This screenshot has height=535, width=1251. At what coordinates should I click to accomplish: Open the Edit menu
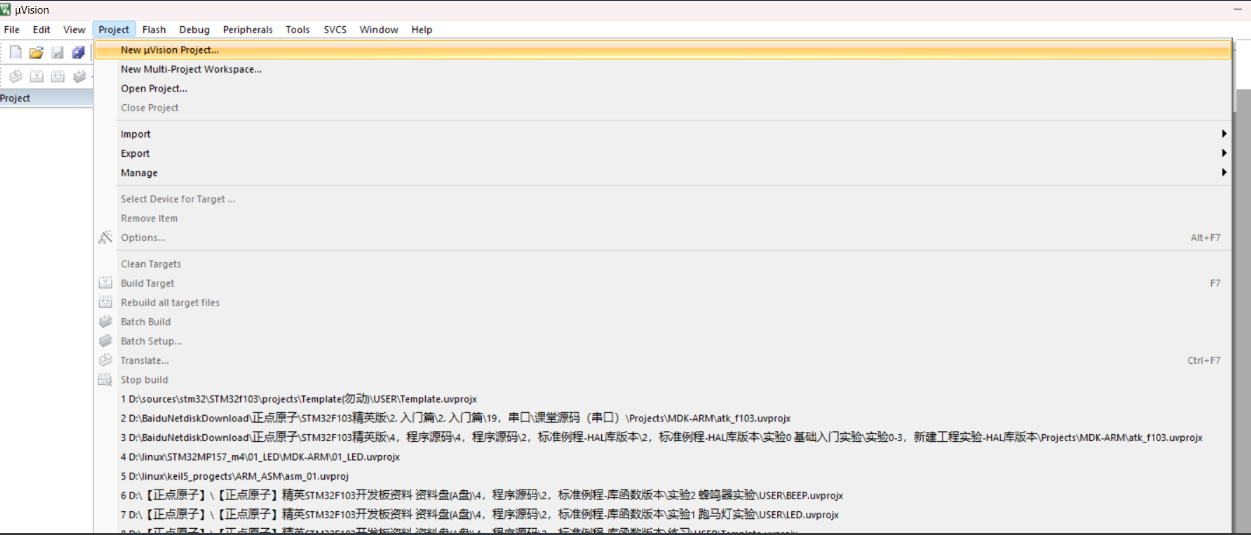(41, 30)
